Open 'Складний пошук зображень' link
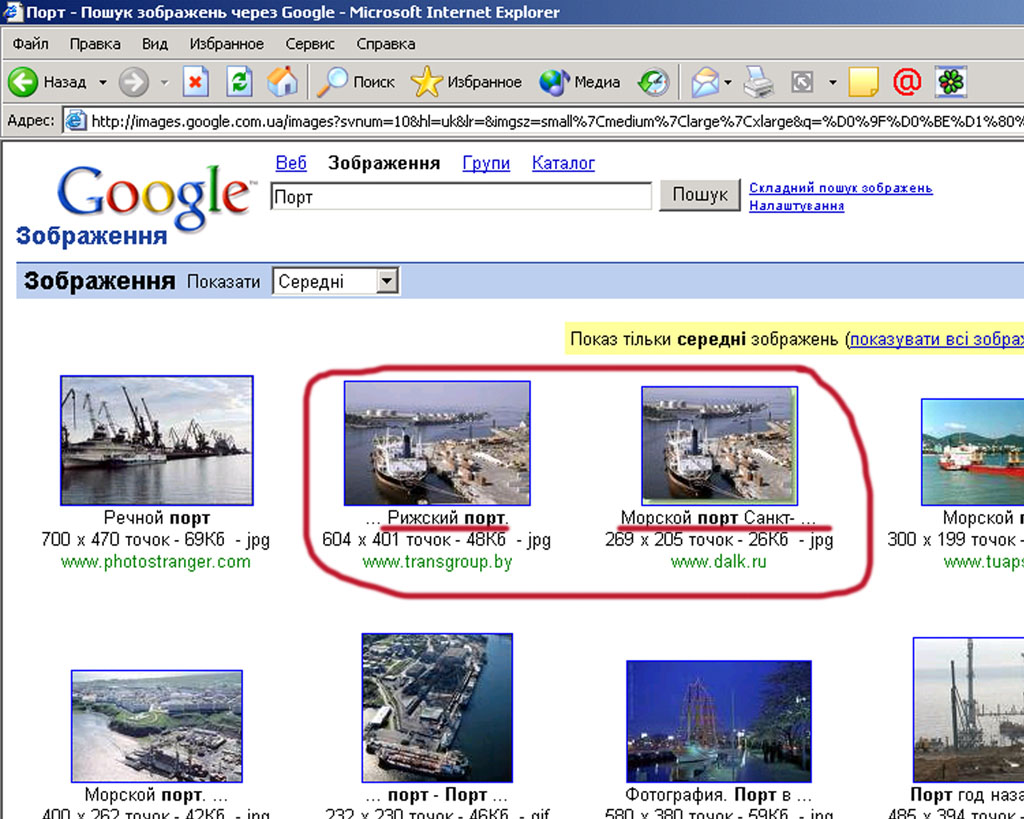Screen dimensions: 1024x819 pos(840,188)
